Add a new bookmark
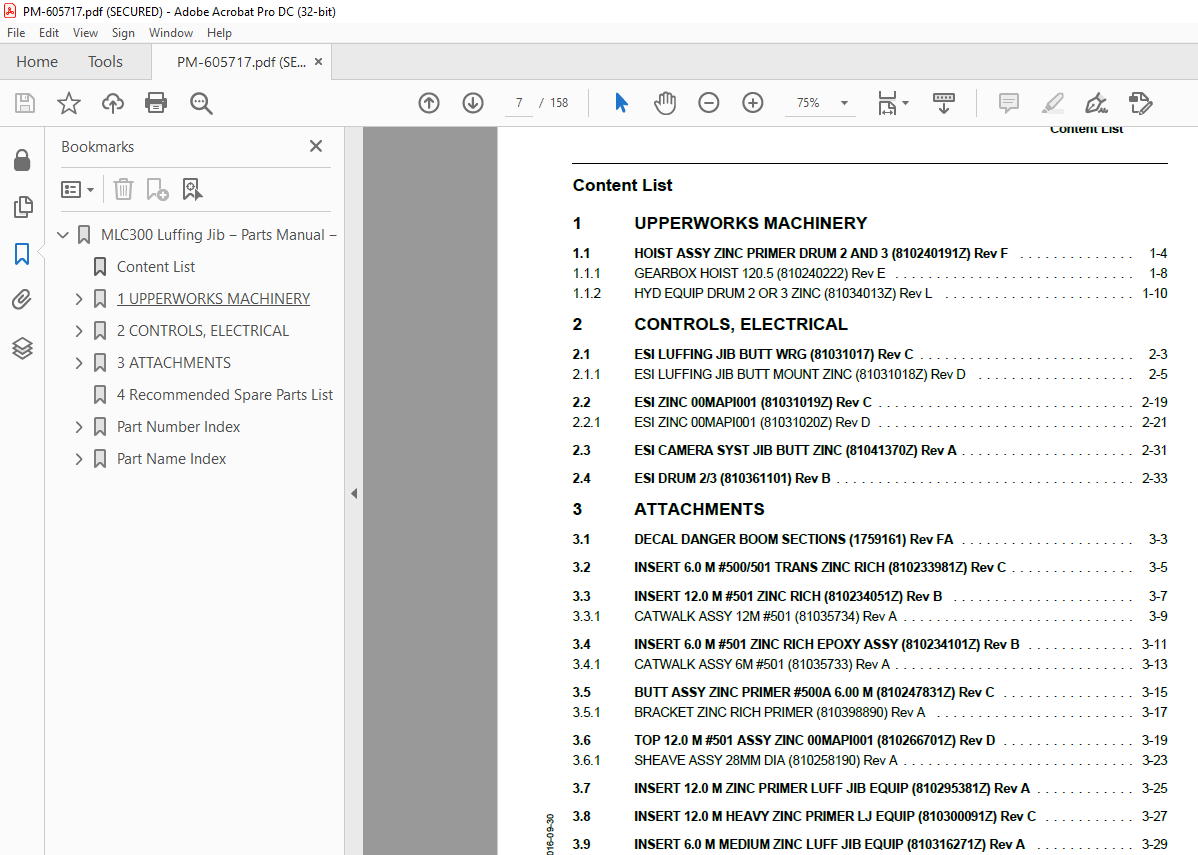Viewport: 1198px width, 855px height. pos(157,189)
